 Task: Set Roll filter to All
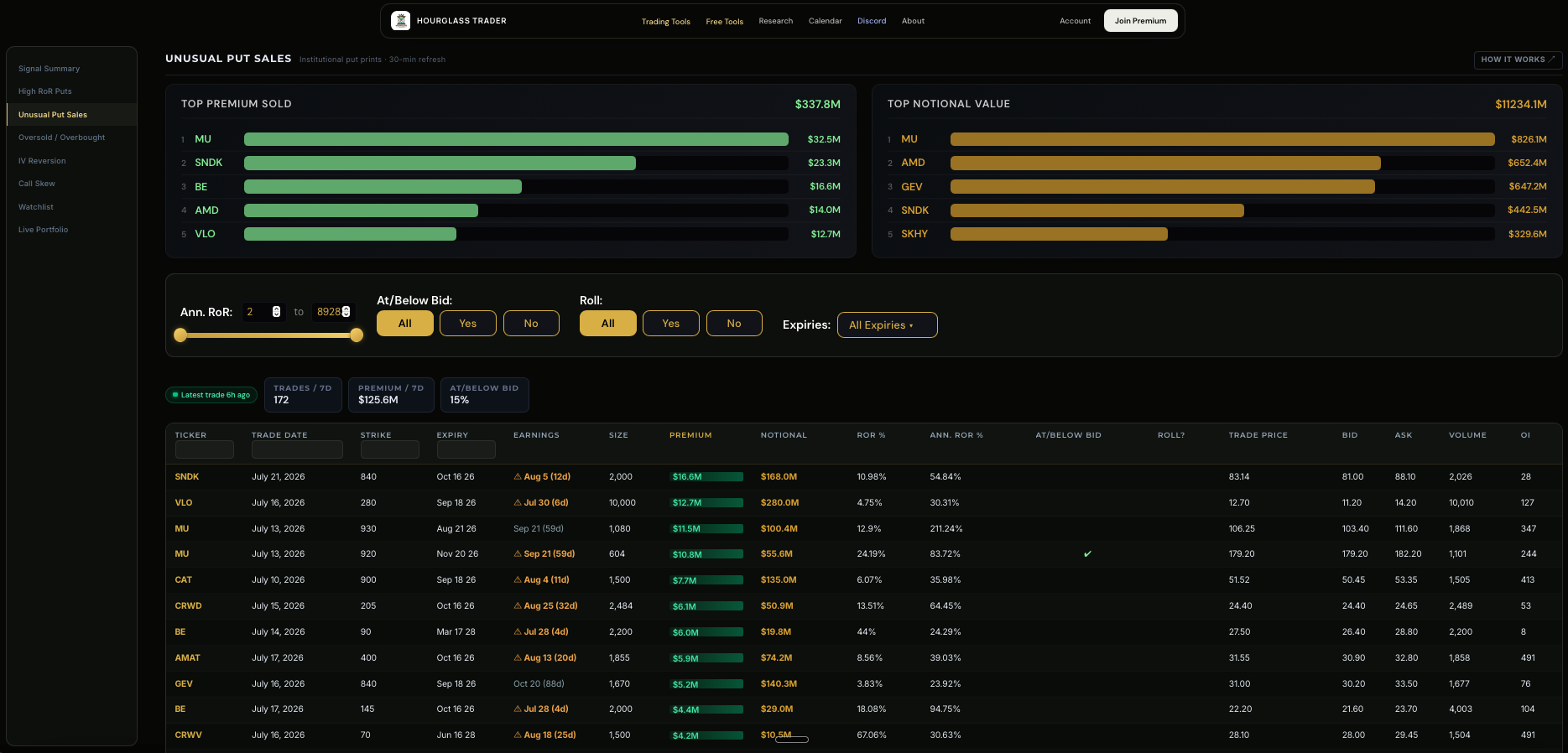[608, 324]
